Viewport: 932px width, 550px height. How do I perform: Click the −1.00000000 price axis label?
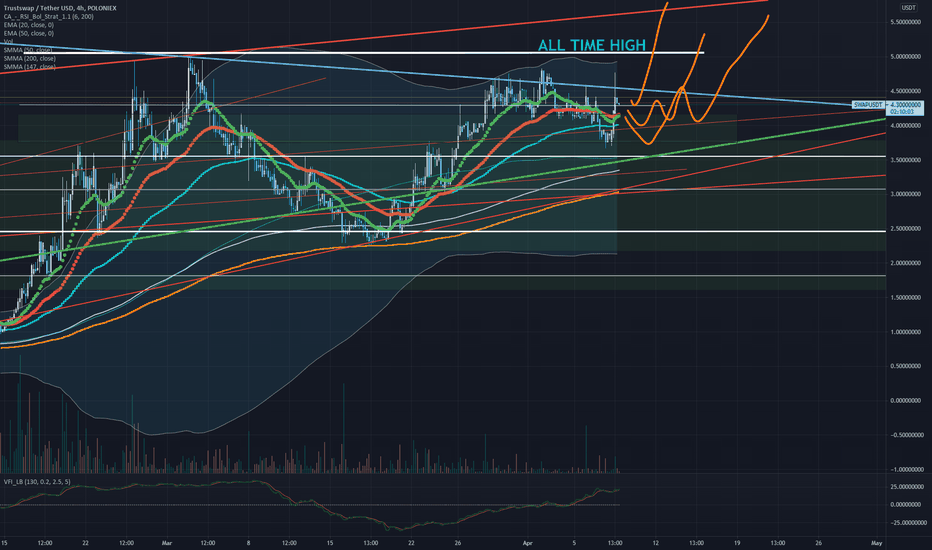coord(908,469)
